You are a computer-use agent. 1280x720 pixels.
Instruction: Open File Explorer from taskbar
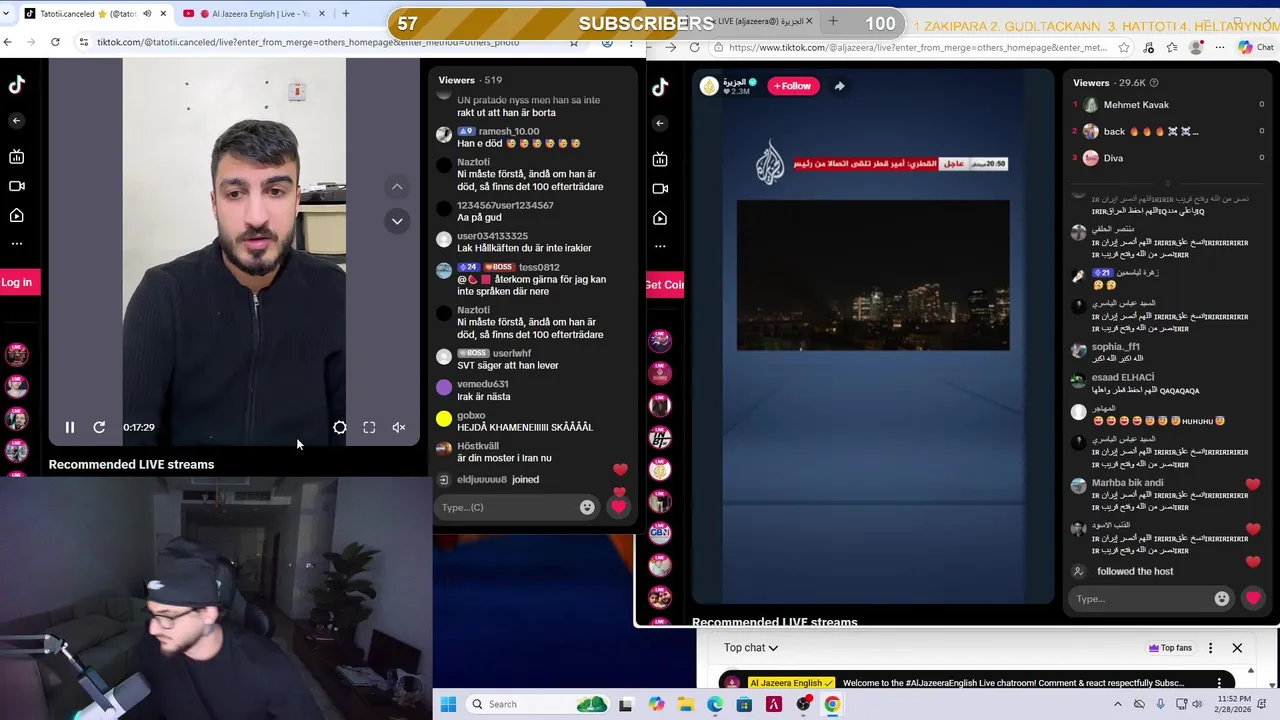coord(685,704)
